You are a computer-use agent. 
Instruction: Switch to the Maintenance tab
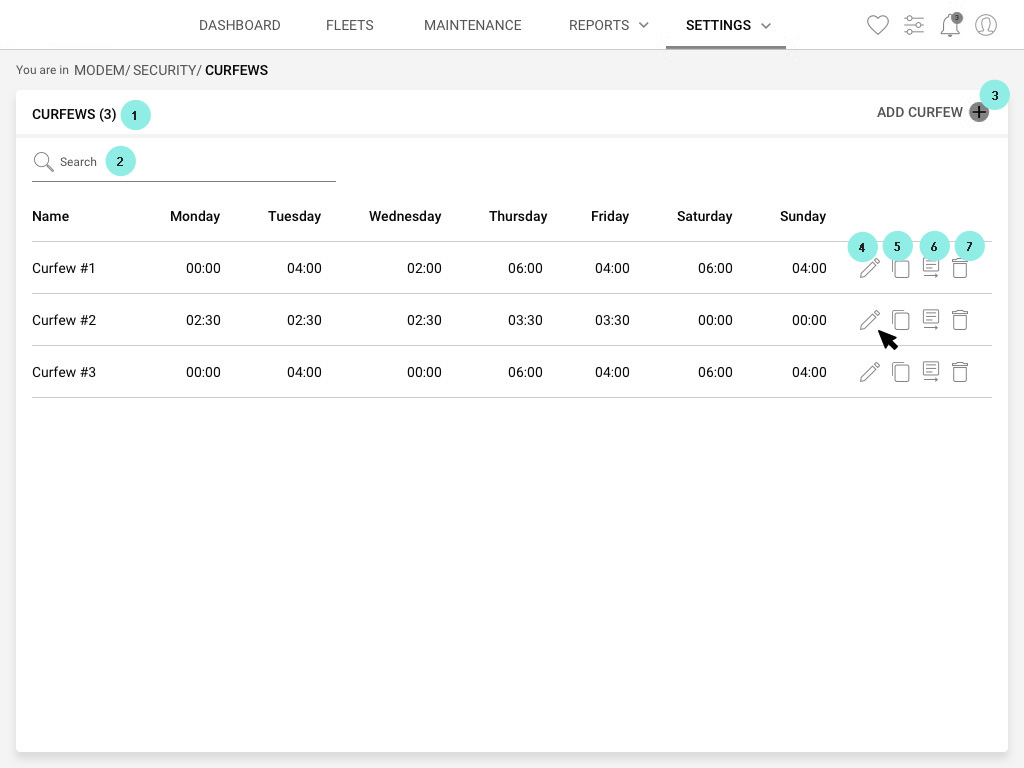point(472,25)
